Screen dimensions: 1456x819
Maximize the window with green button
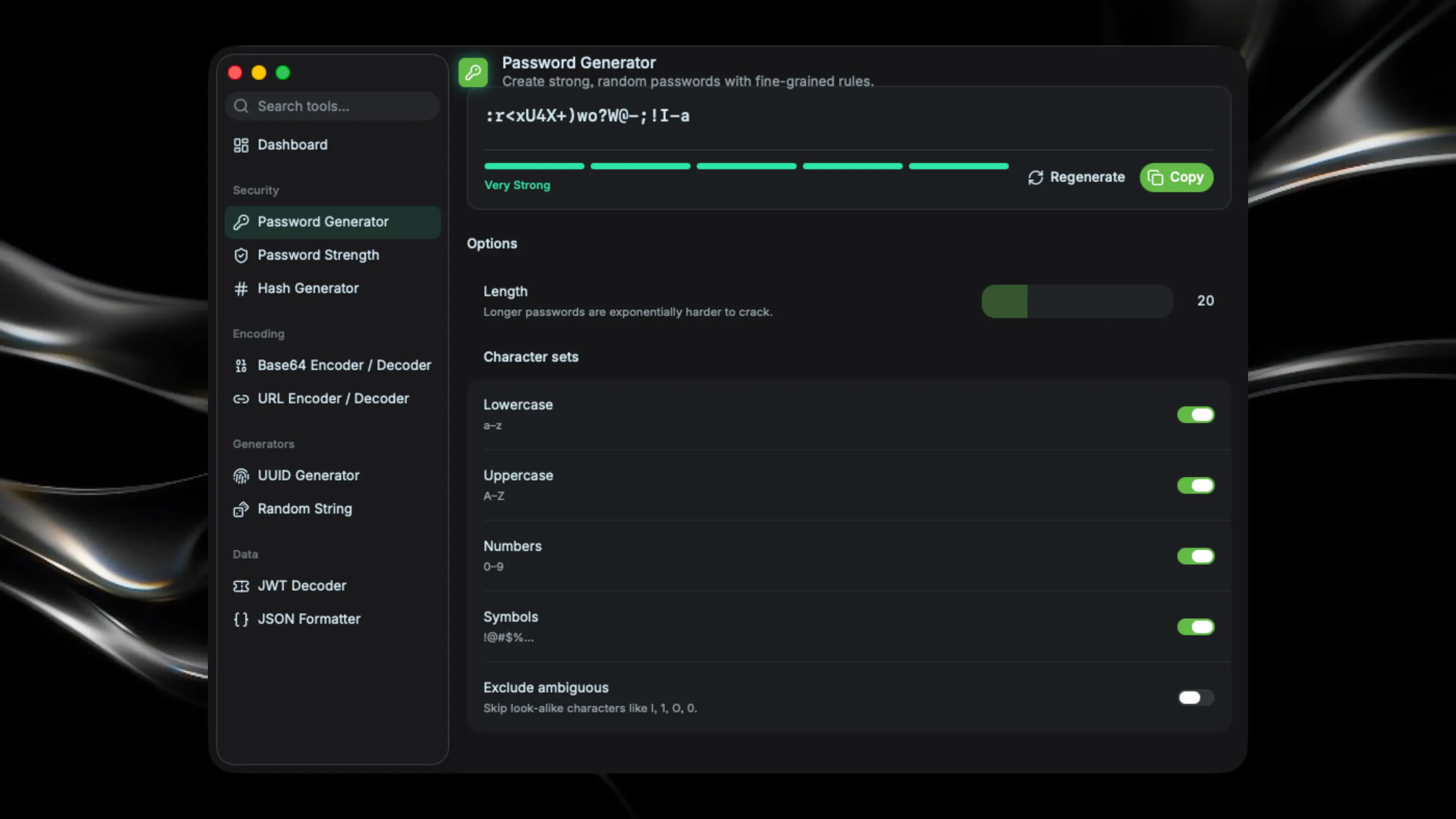pyautogui.click(x=283, y=73)
